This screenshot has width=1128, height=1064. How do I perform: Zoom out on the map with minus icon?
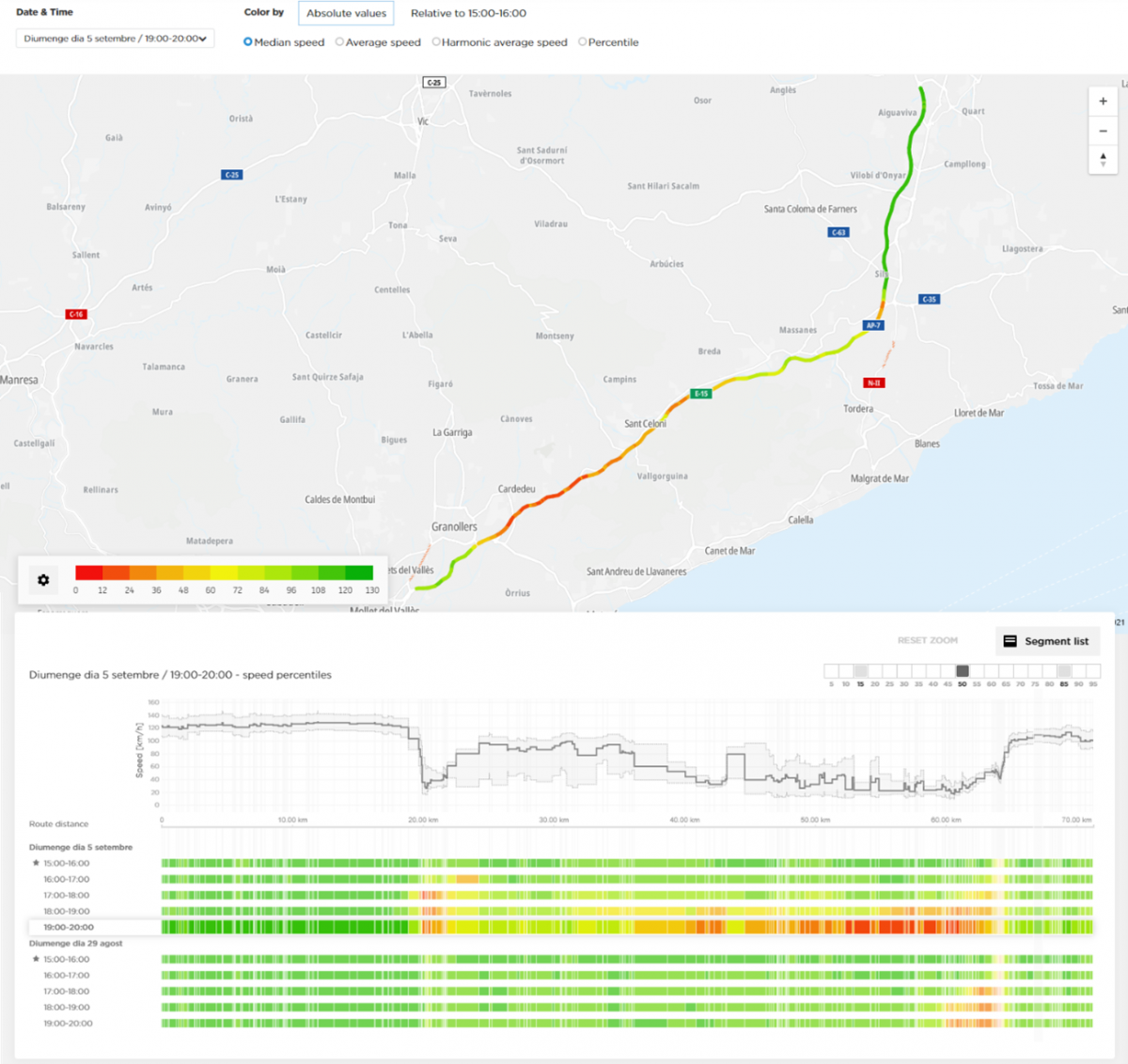[1102, 131]
